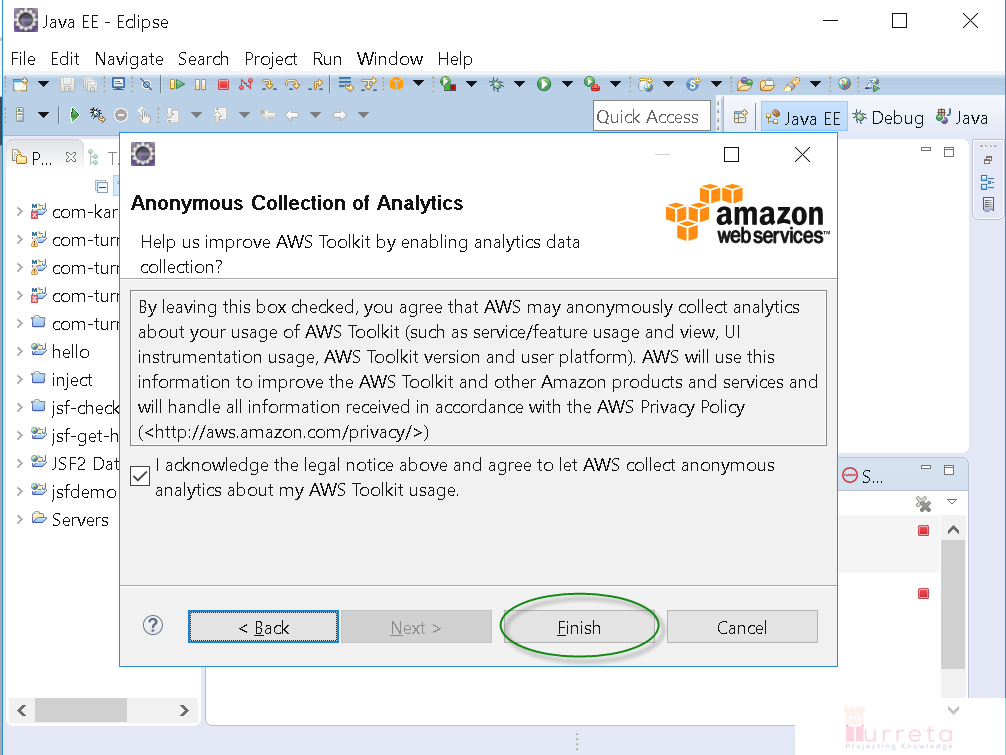Click the Open Task briefcase icon
This screenshot has width=1006, height=755.
(x=767, y=84)
